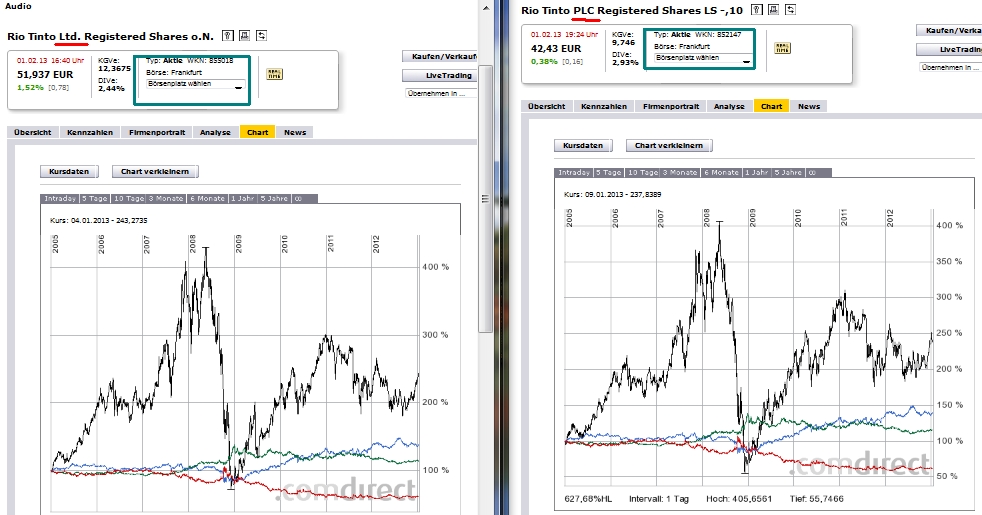This screenshot has height=515, width=982.
Task: Click the Ltd. window scroll-up arrow
Action: 485,7
